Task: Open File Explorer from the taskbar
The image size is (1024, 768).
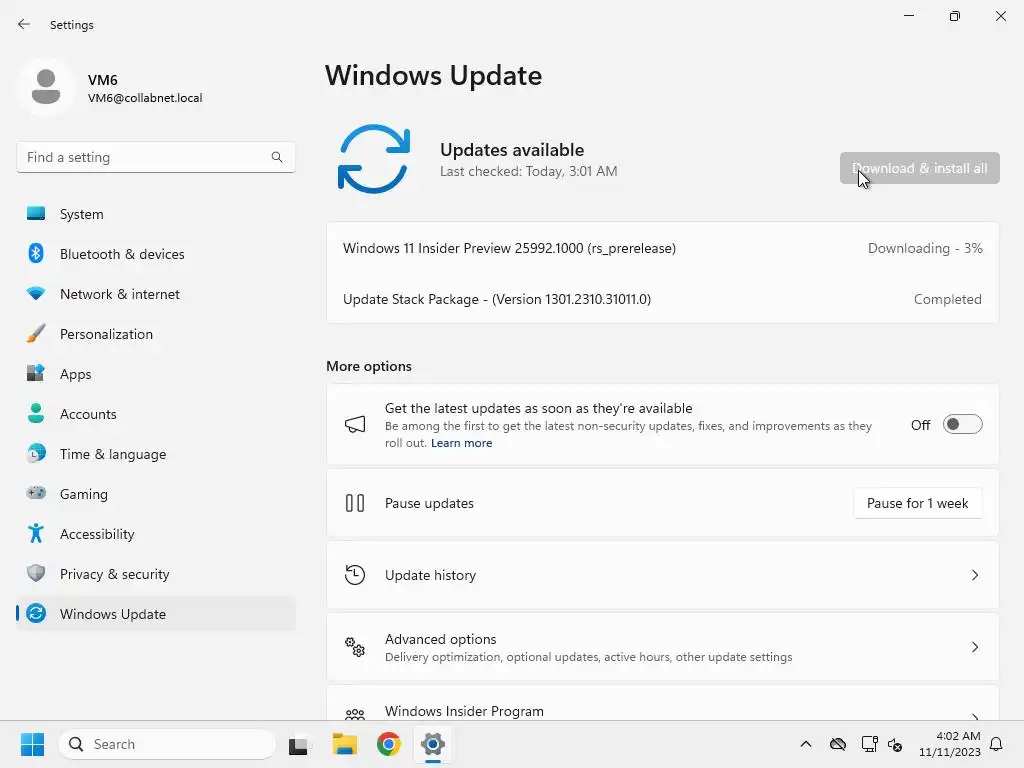Action: point(344,744)
